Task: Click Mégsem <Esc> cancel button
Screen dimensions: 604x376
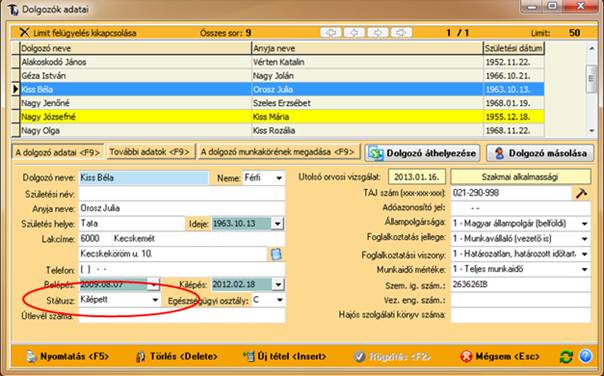Action: pos(500,357)
